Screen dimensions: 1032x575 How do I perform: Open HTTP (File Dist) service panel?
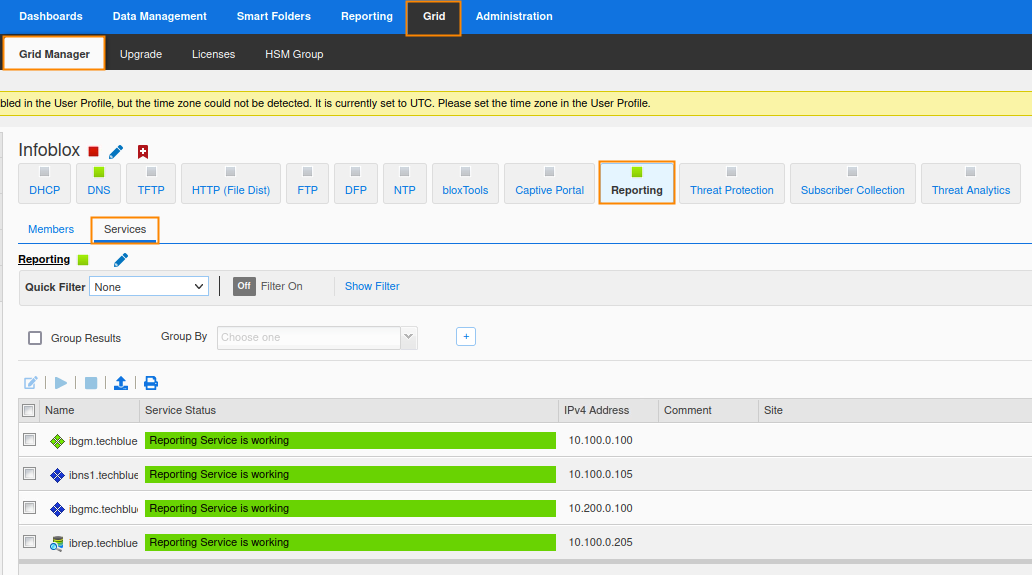point(231,184)
